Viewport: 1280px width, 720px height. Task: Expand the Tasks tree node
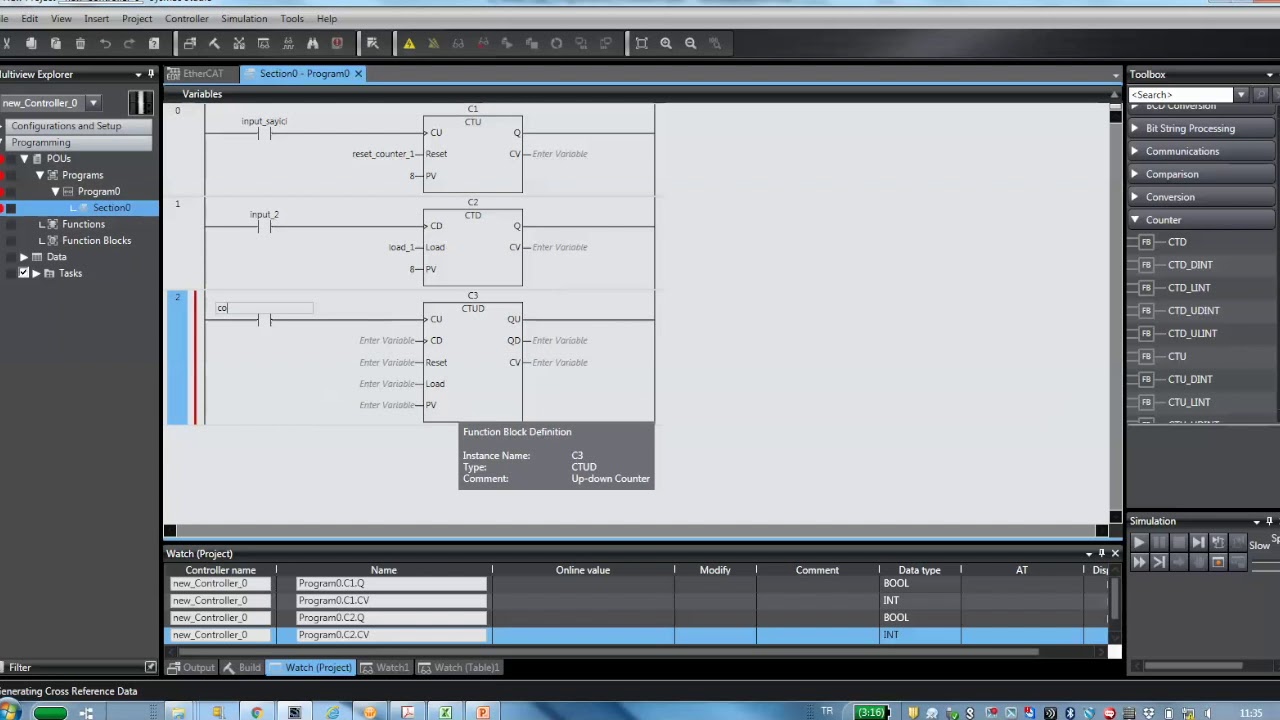click(36, 273)
